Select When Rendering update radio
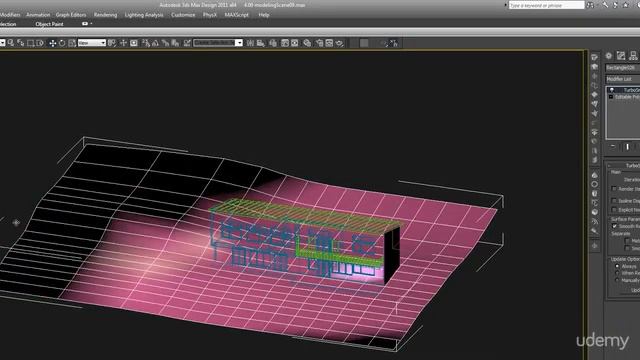640x360 pixels. coord(617,273)
